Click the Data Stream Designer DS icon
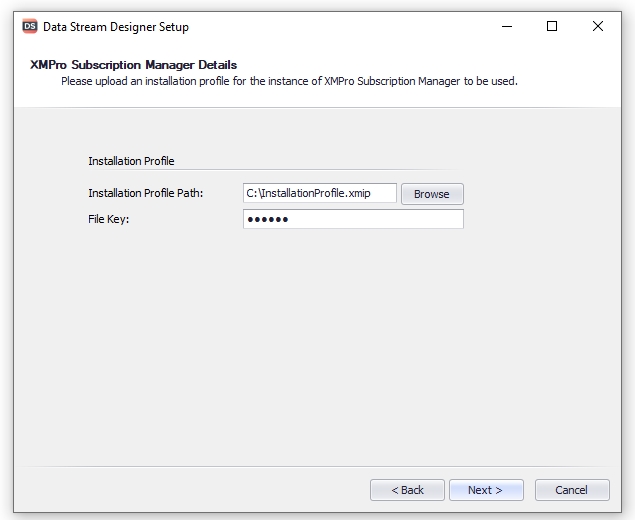Screen dimensions: 635x520 [x=30, y=26]
